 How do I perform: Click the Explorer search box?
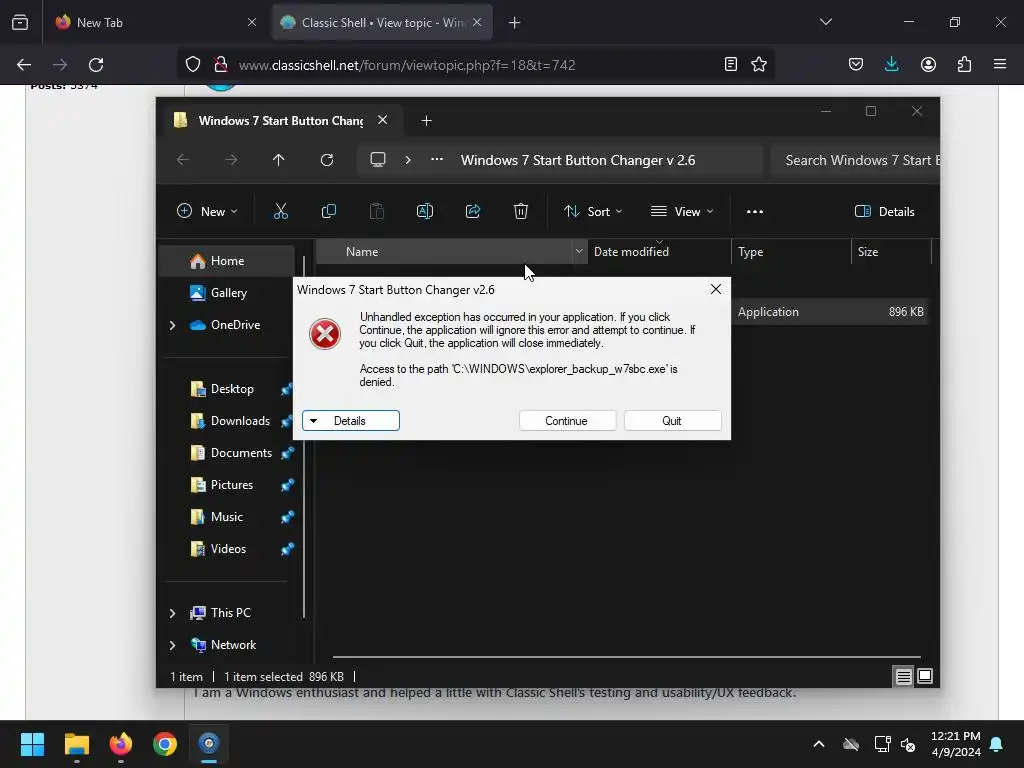tap(855, 160)
